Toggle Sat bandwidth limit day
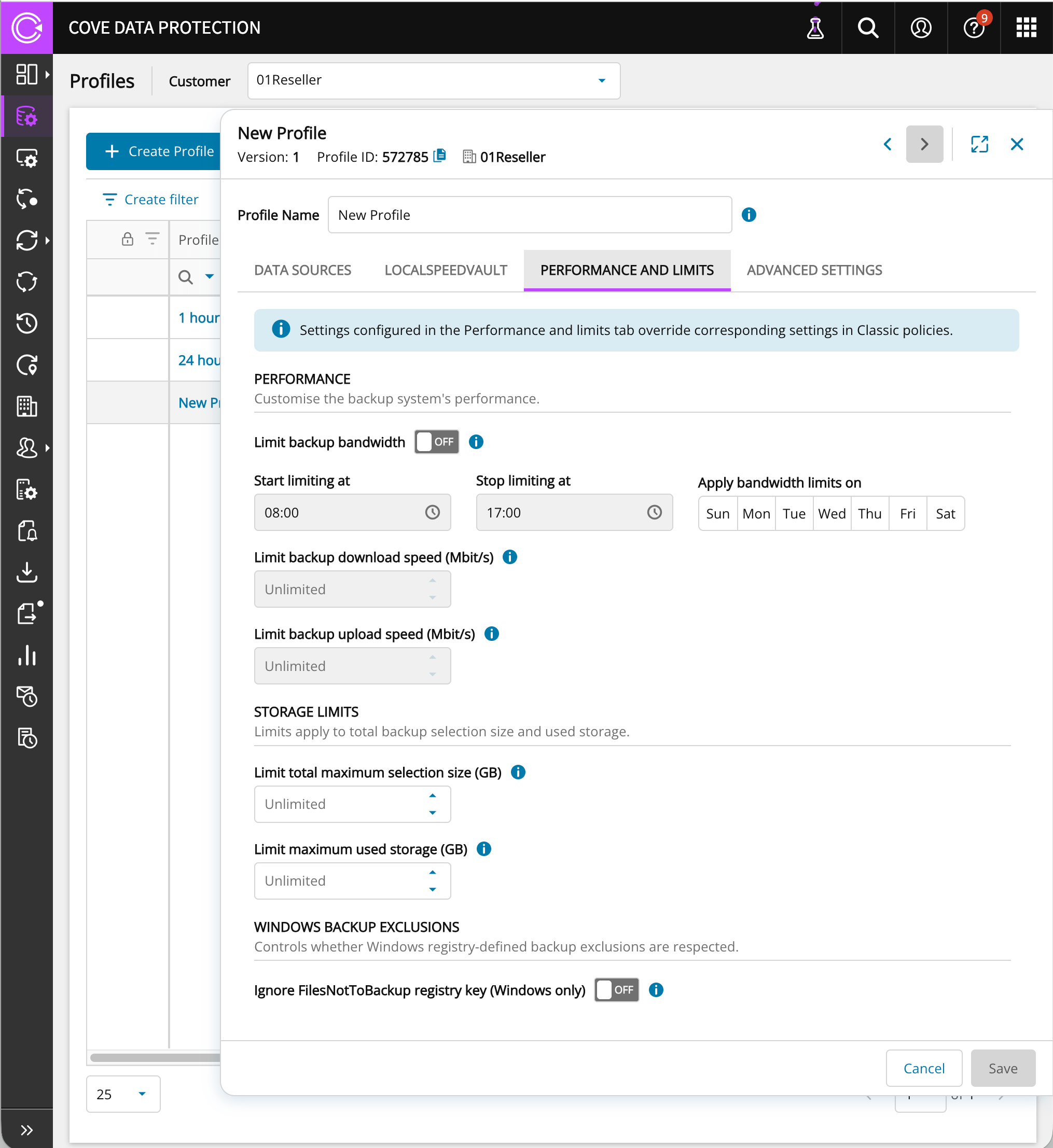This screenshot has width=1053, height=1148. click(945, 514)
